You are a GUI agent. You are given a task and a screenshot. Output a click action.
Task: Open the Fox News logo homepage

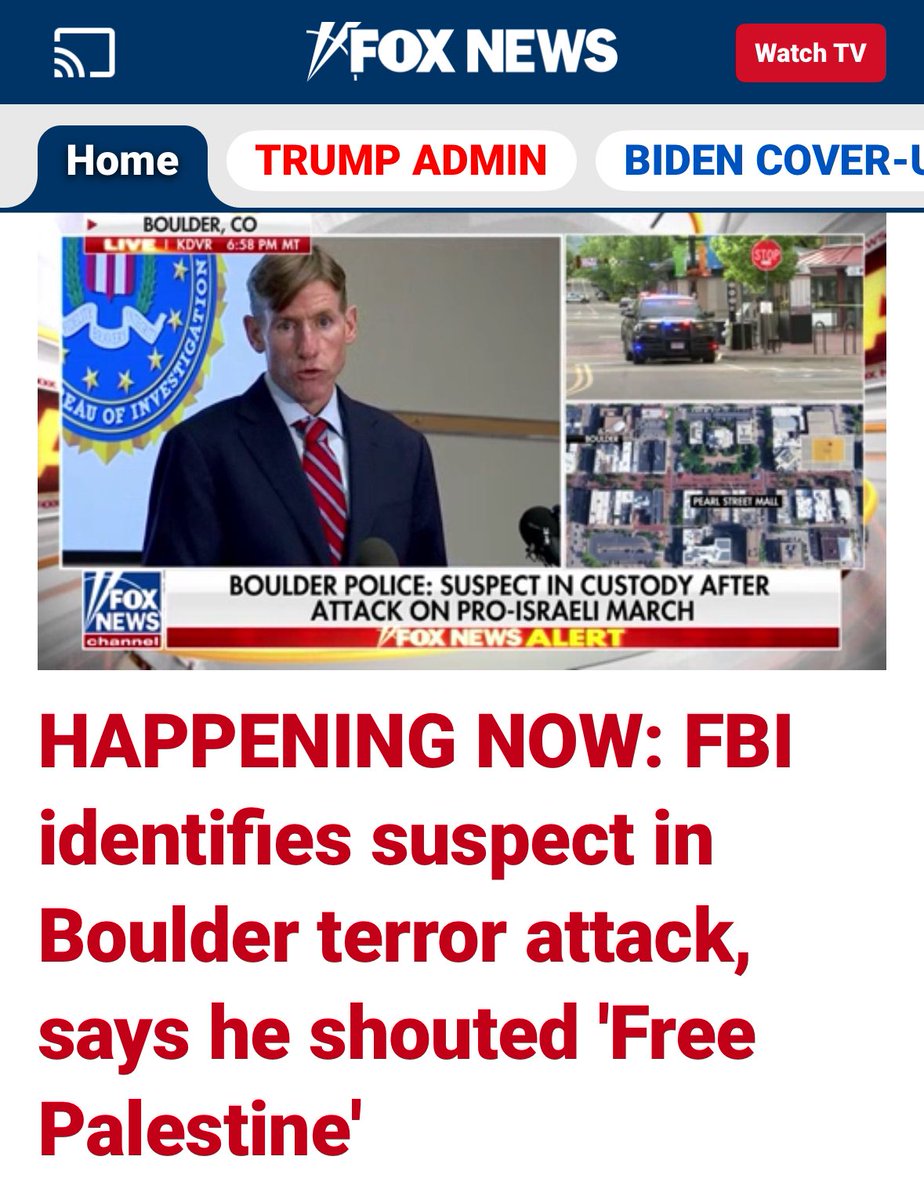coord(461,51)
